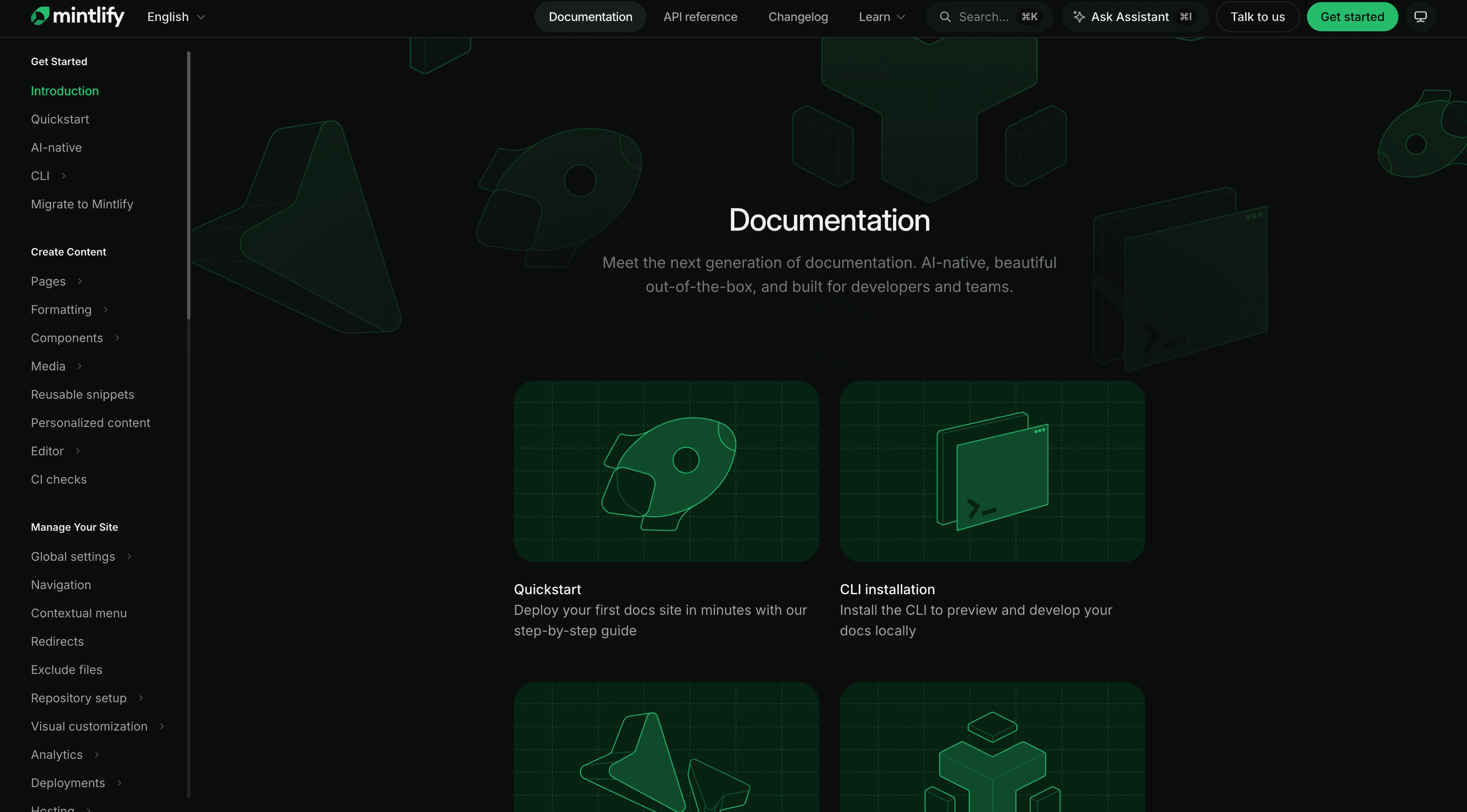Expand Visual customization sidebar group
This screenshot has width=1467, height=812.
coord(97,727)
